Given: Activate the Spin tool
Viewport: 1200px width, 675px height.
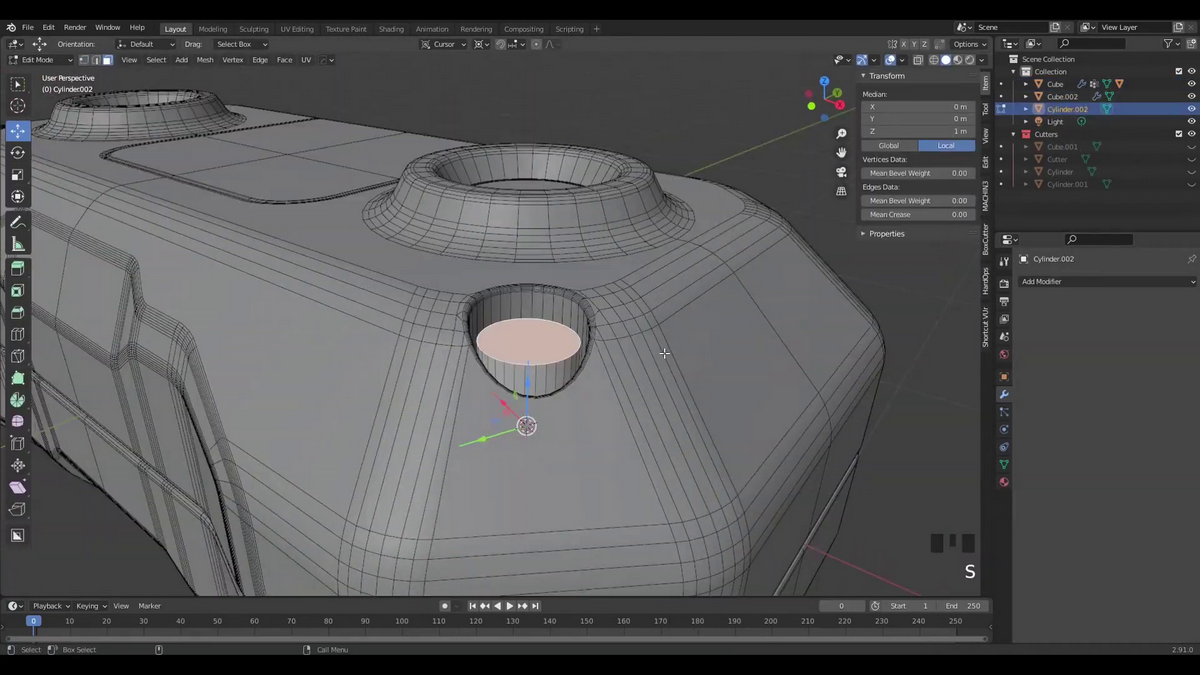Looking at the screenshot, I should tap(17, 400).
